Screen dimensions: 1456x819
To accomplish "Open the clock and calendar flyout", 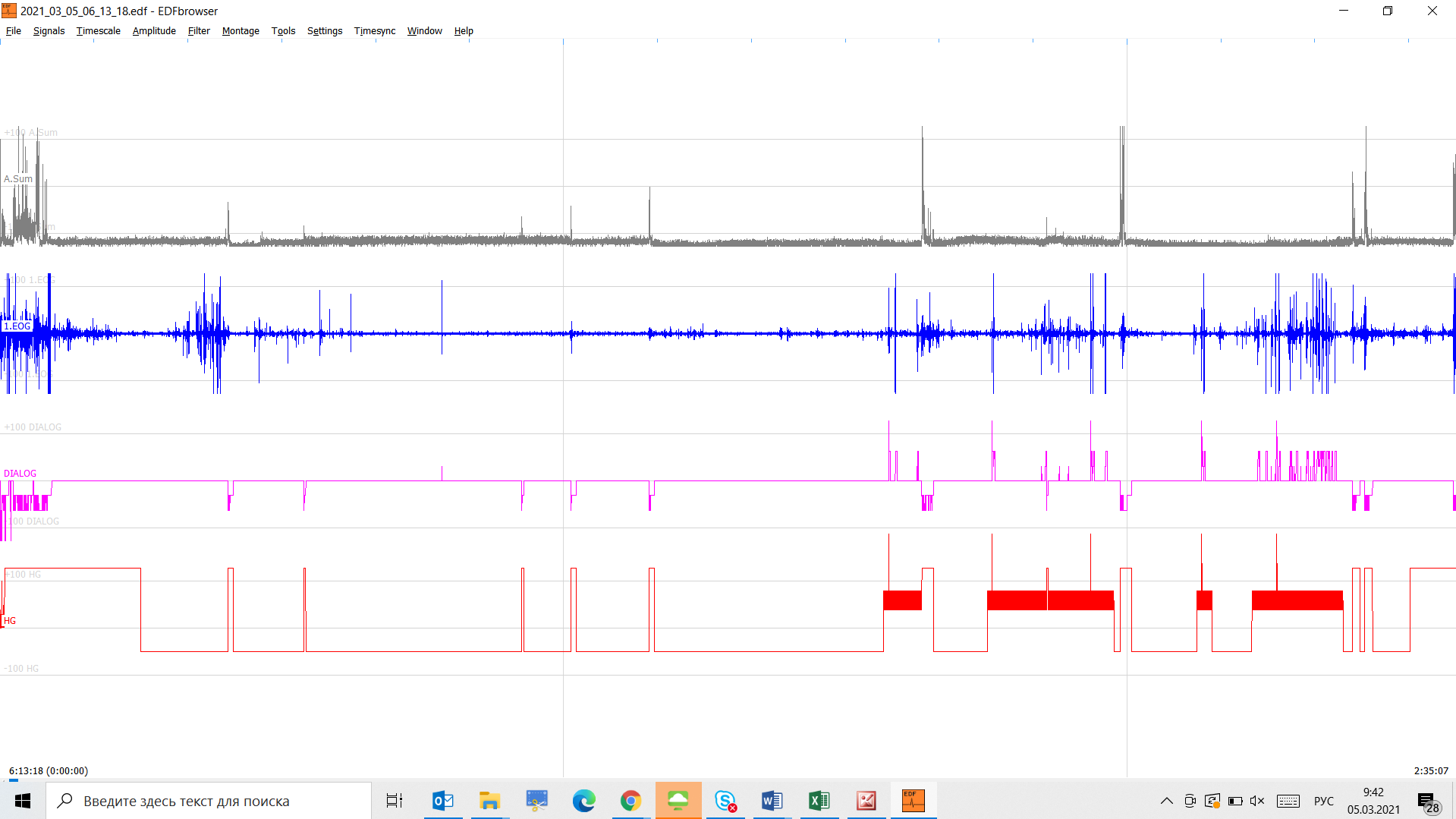I will tap(1373, 801).
